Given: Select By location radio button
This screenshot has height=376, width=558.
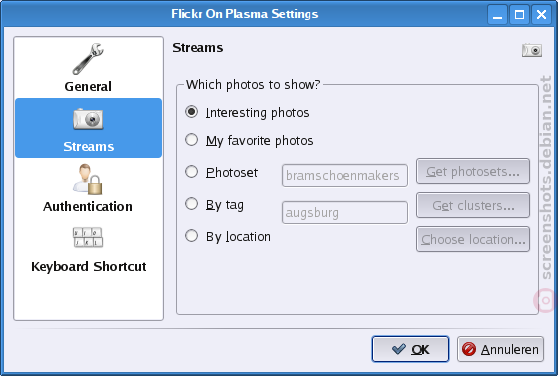Looking at the screenshot, I should pyautogui.click(x=191, y=235).
